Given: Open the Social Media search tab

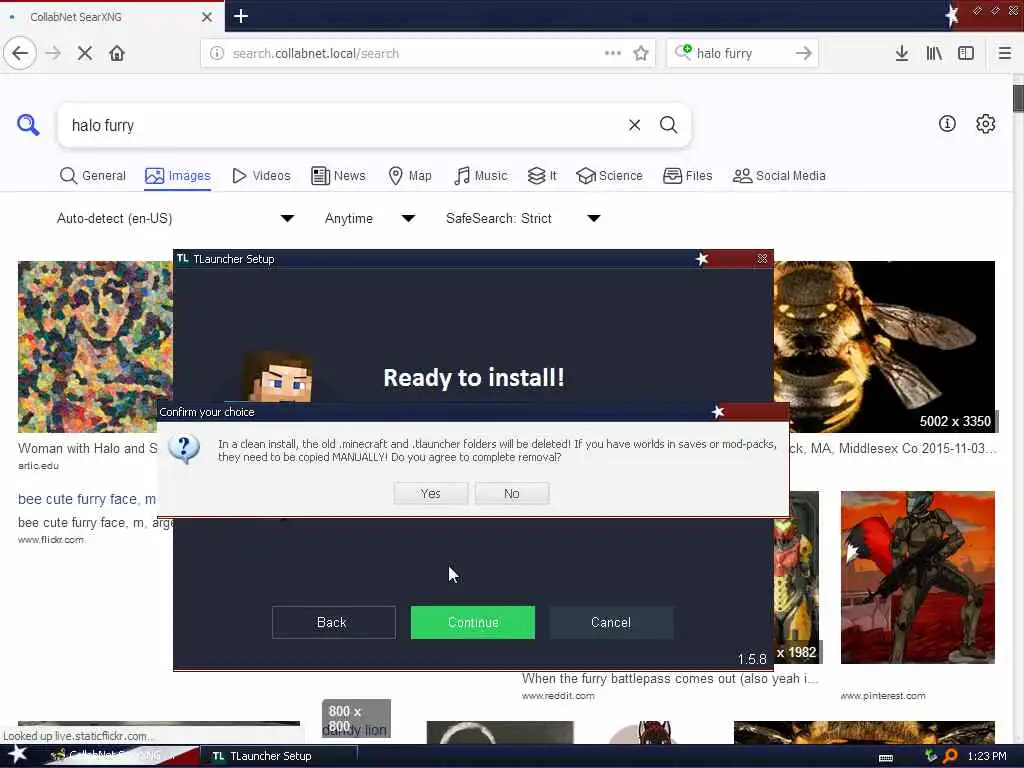Looking at the screenshot, I should click(779, 176).
